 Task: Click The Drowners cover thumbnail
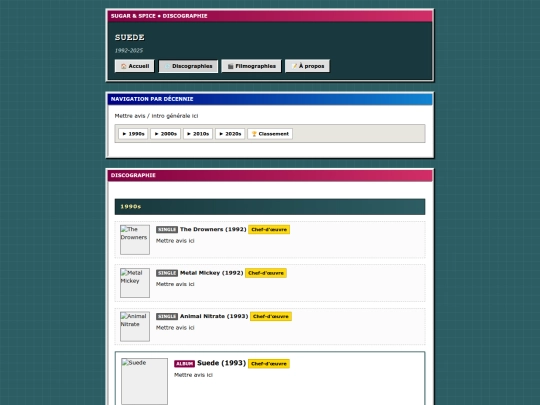pyautogui.click(x=135, y=240)
